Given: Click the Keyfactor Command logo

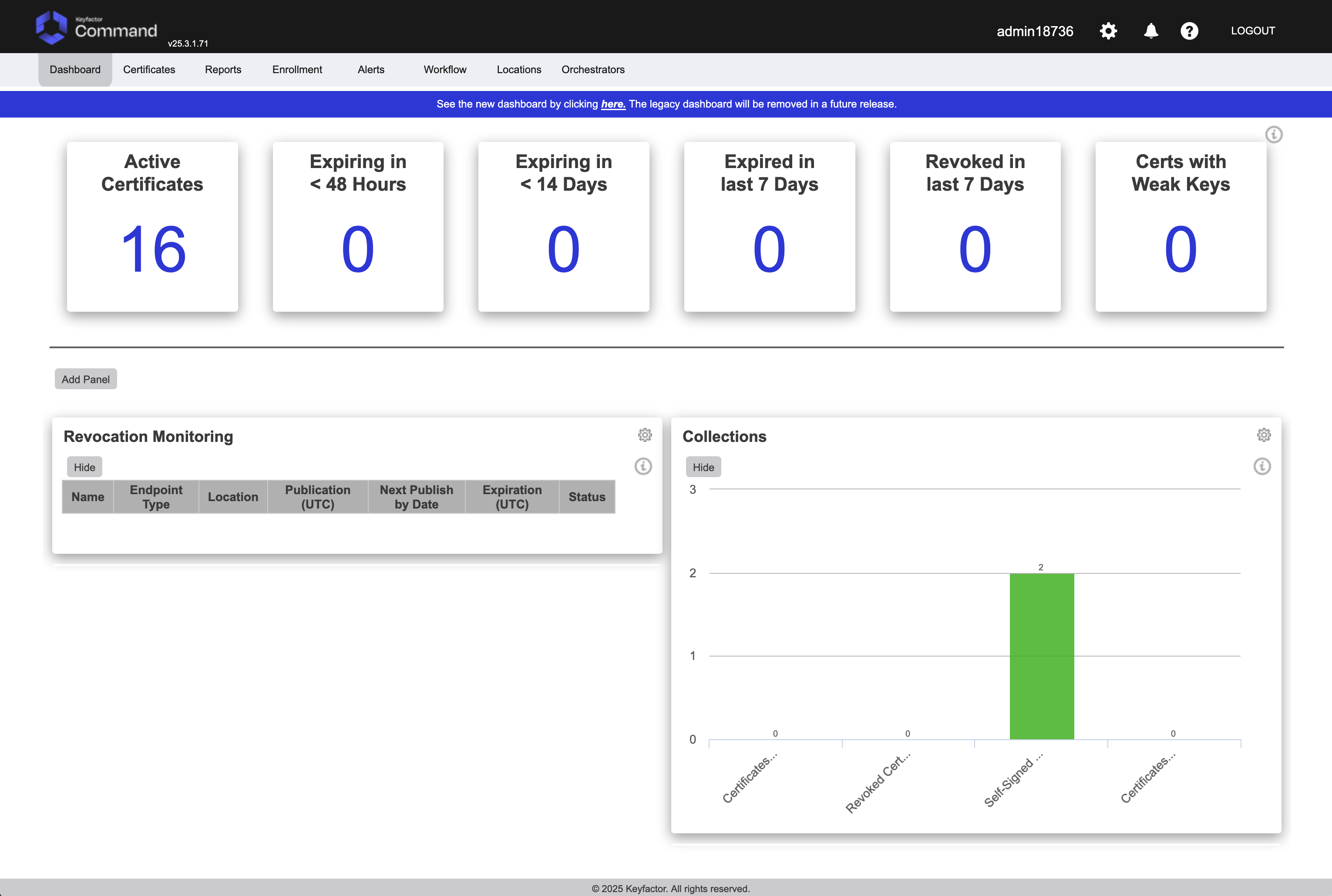Looking at the screenshot, I should (96, 27).
